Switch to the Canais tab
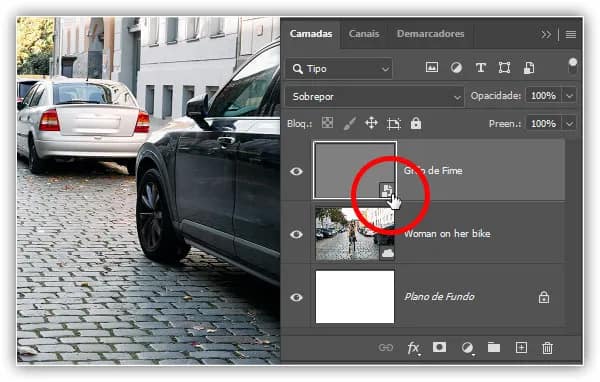Screen dimensions: 600x382 364,34
